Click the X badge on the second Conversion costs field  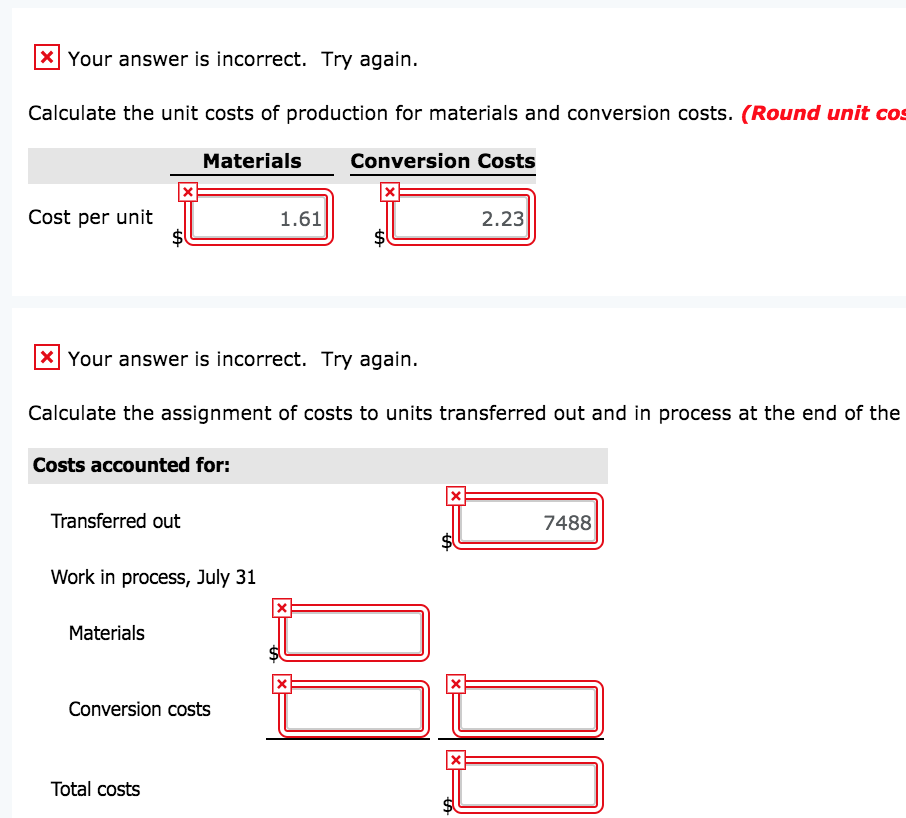[x=456, y=682]
